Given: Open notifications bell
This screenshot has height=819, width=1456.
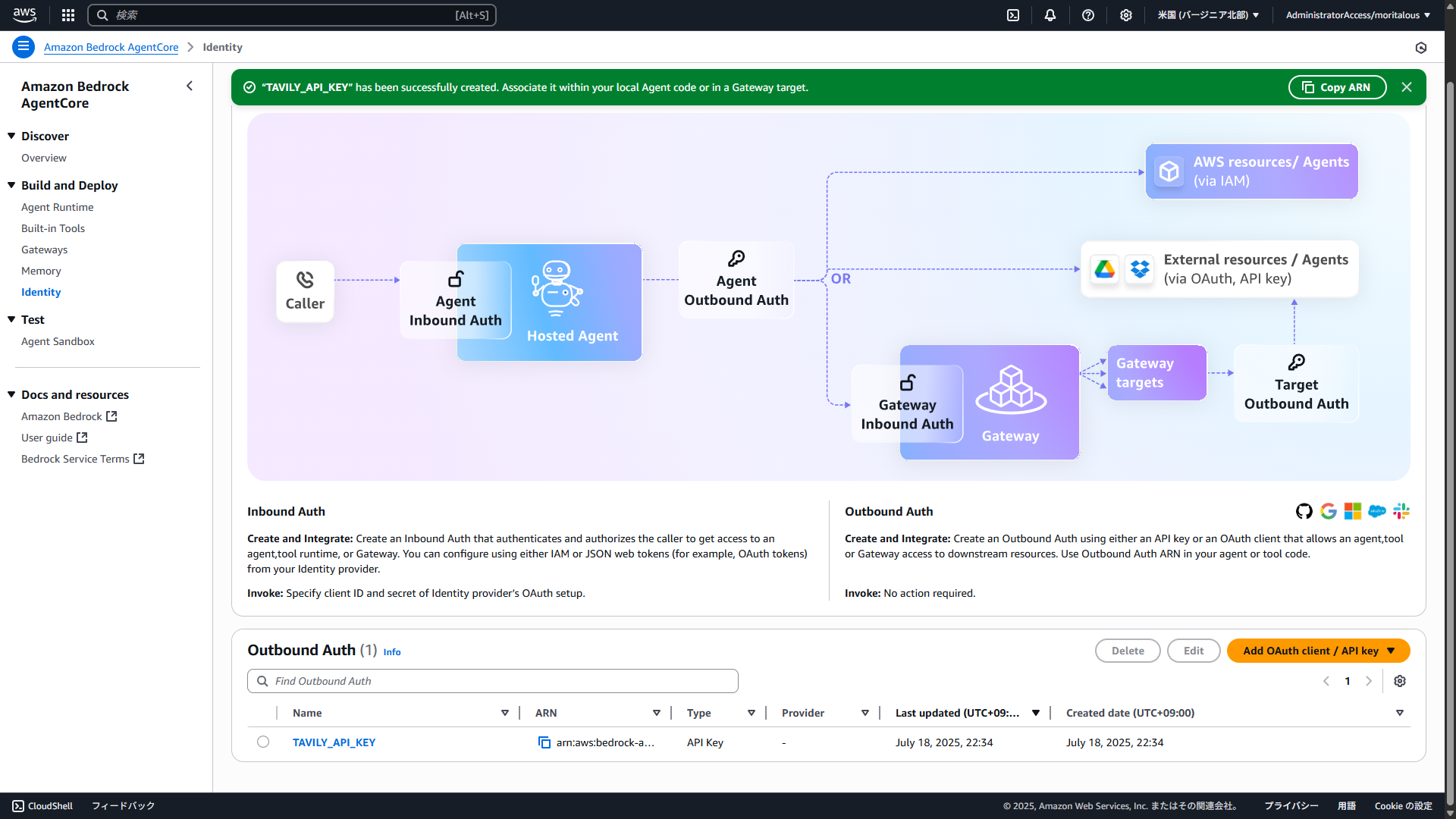Looking at the screenshot, I should [1050, 15].
